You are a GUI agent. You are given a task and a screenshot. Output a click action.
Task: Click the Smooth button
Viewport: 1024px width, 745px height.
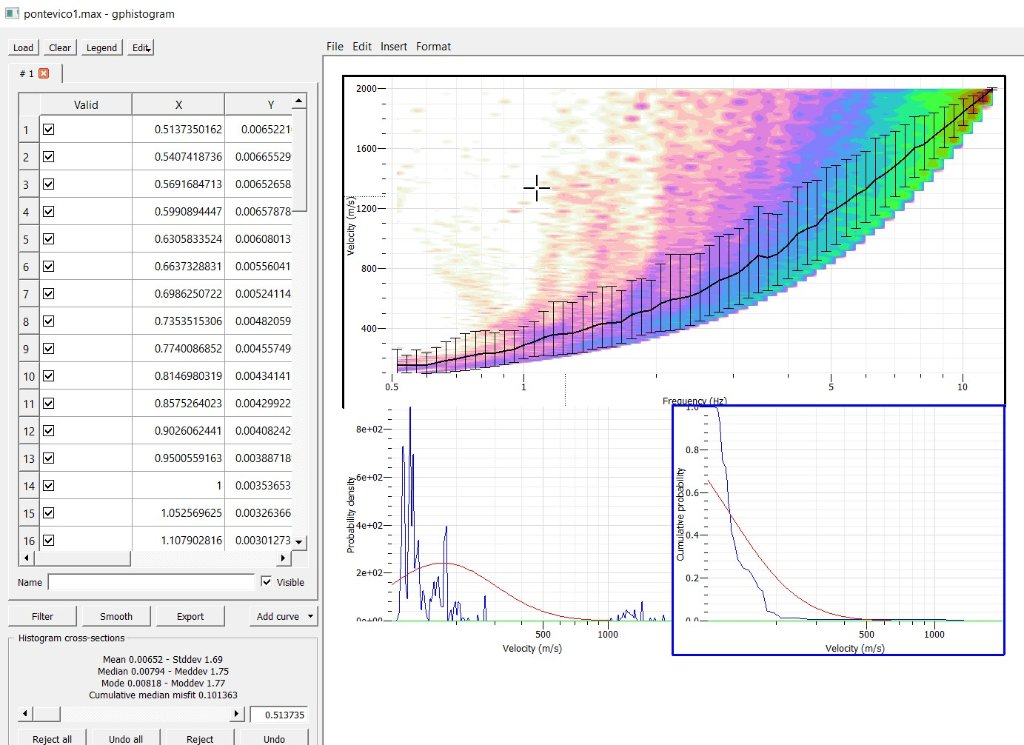[115, 616]
